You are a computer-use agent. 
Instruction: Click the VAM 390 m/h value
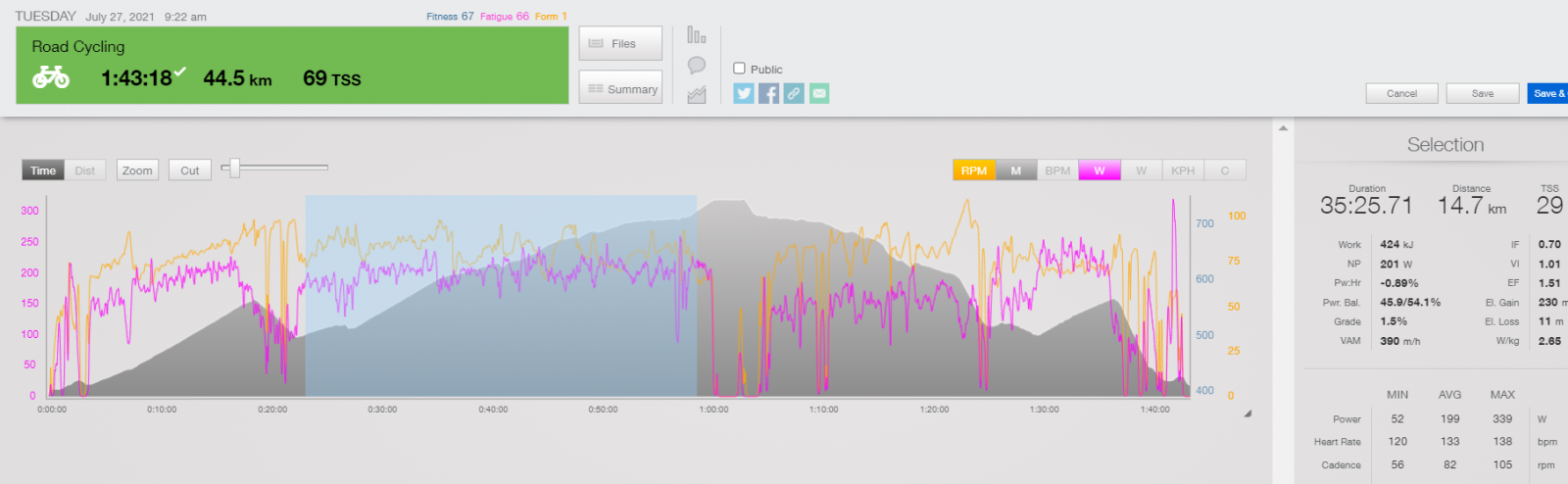(1400, 341)
